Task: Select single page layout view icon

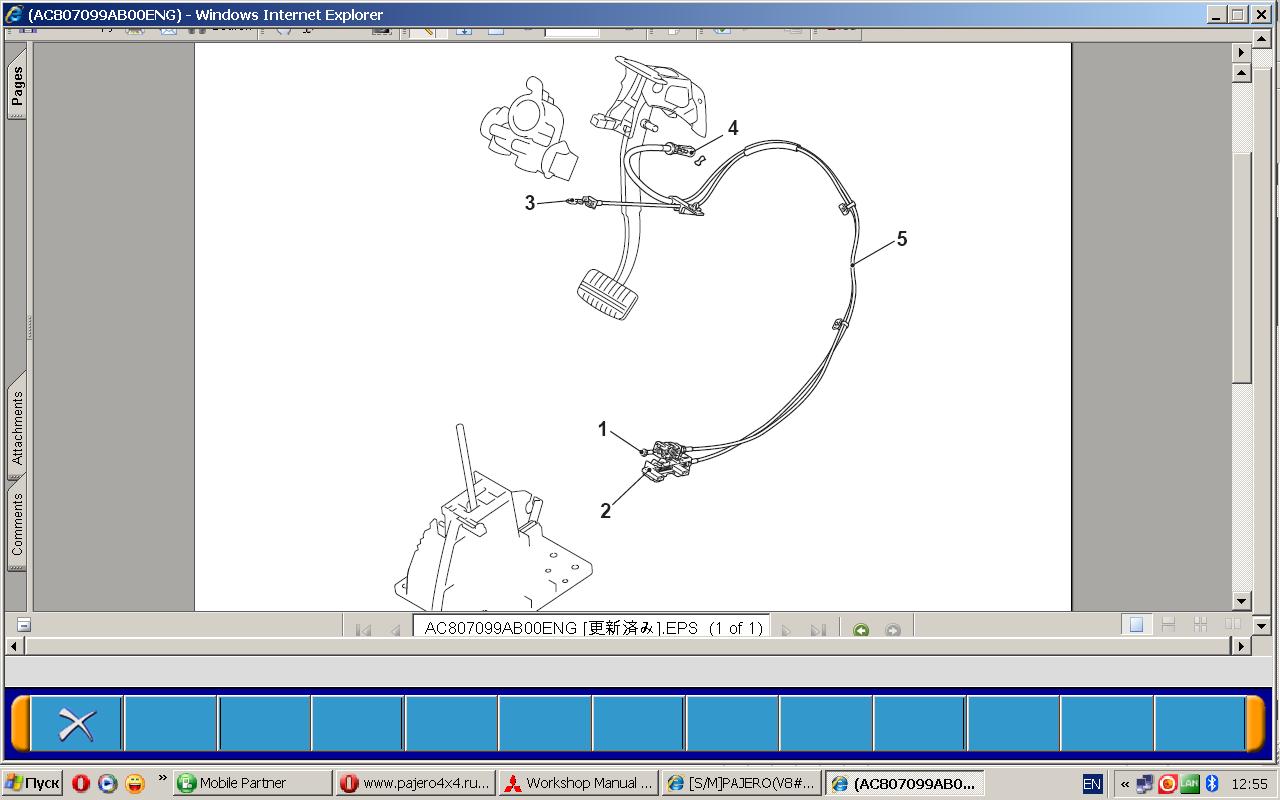Action: pos(1136,625)
